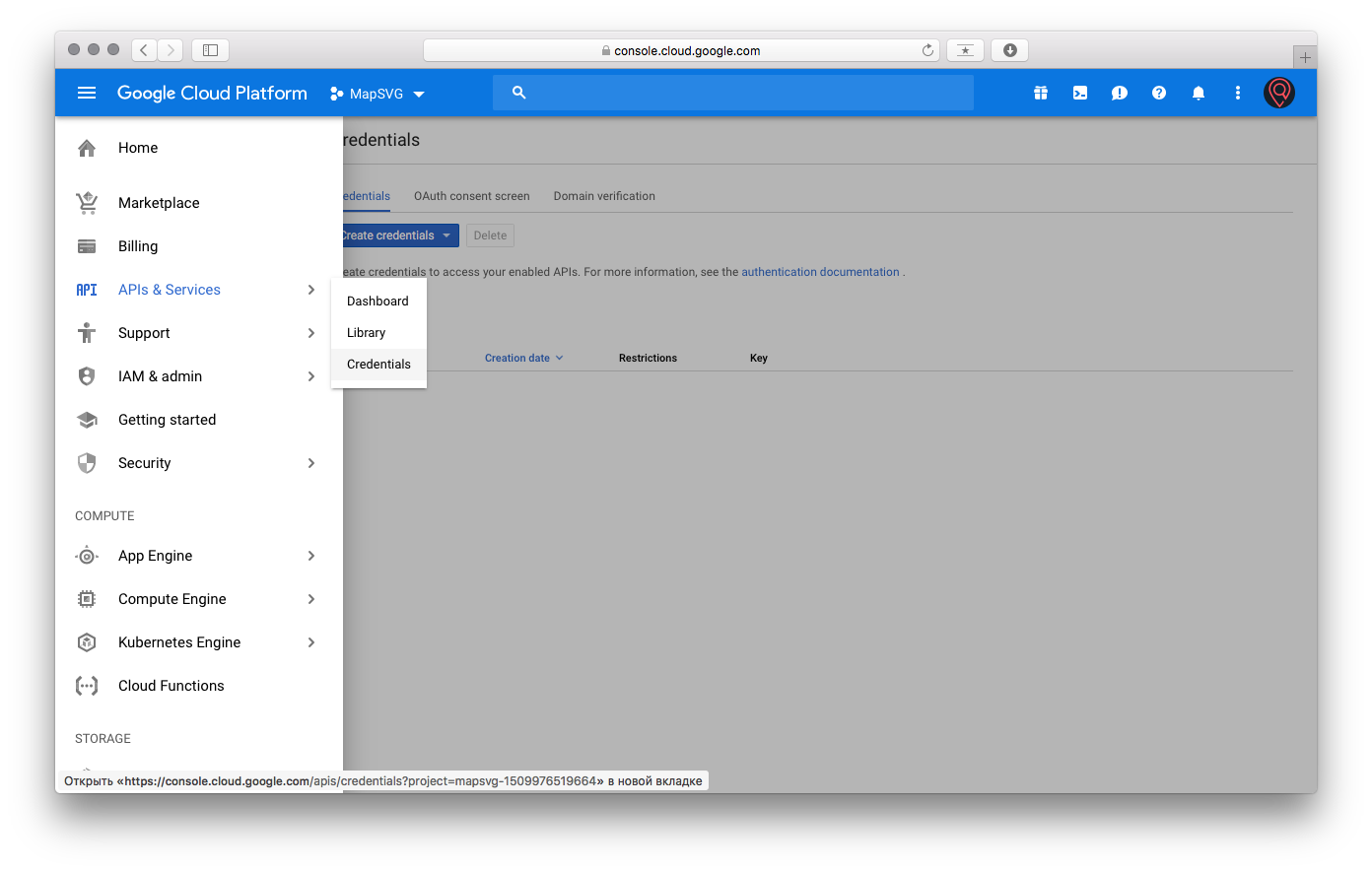Click the search magnifier icon
Screen dimensions: 1372x872
click(x=519, y=93)
